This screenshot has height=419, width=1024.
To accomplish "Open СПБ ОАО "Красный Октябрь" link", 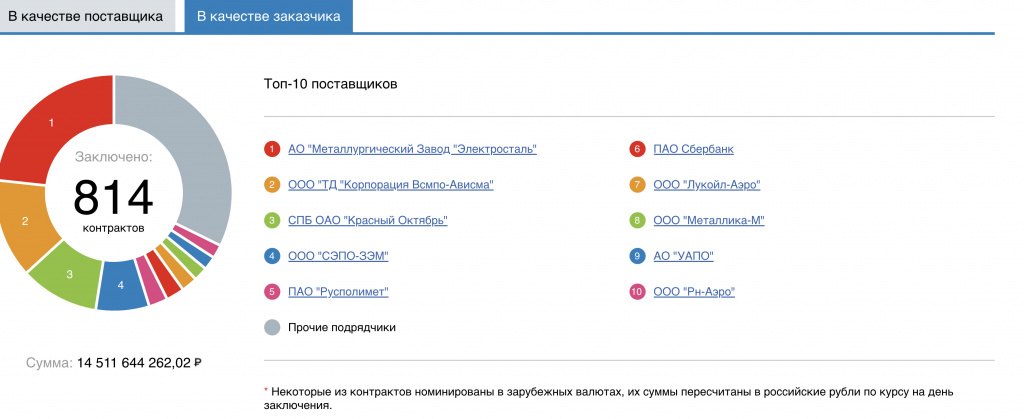I will coord(368,220).
